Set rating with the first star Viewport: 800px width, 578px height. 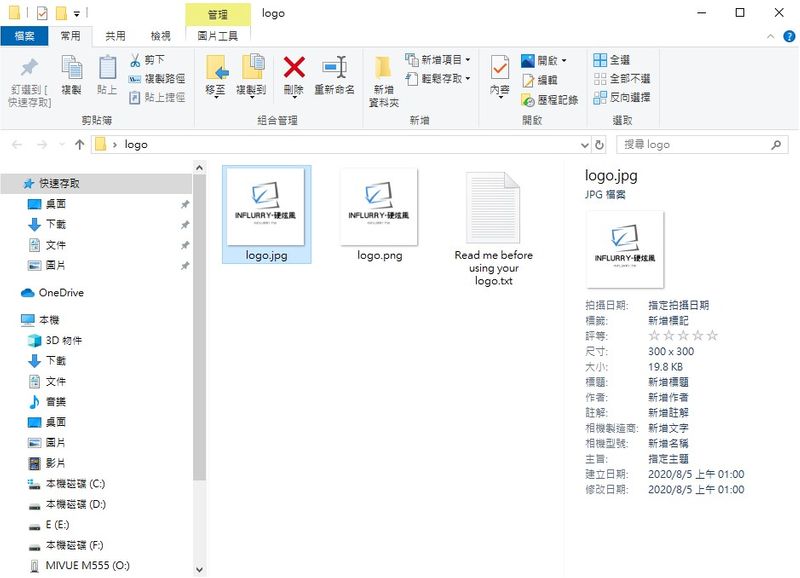[654, 336]
